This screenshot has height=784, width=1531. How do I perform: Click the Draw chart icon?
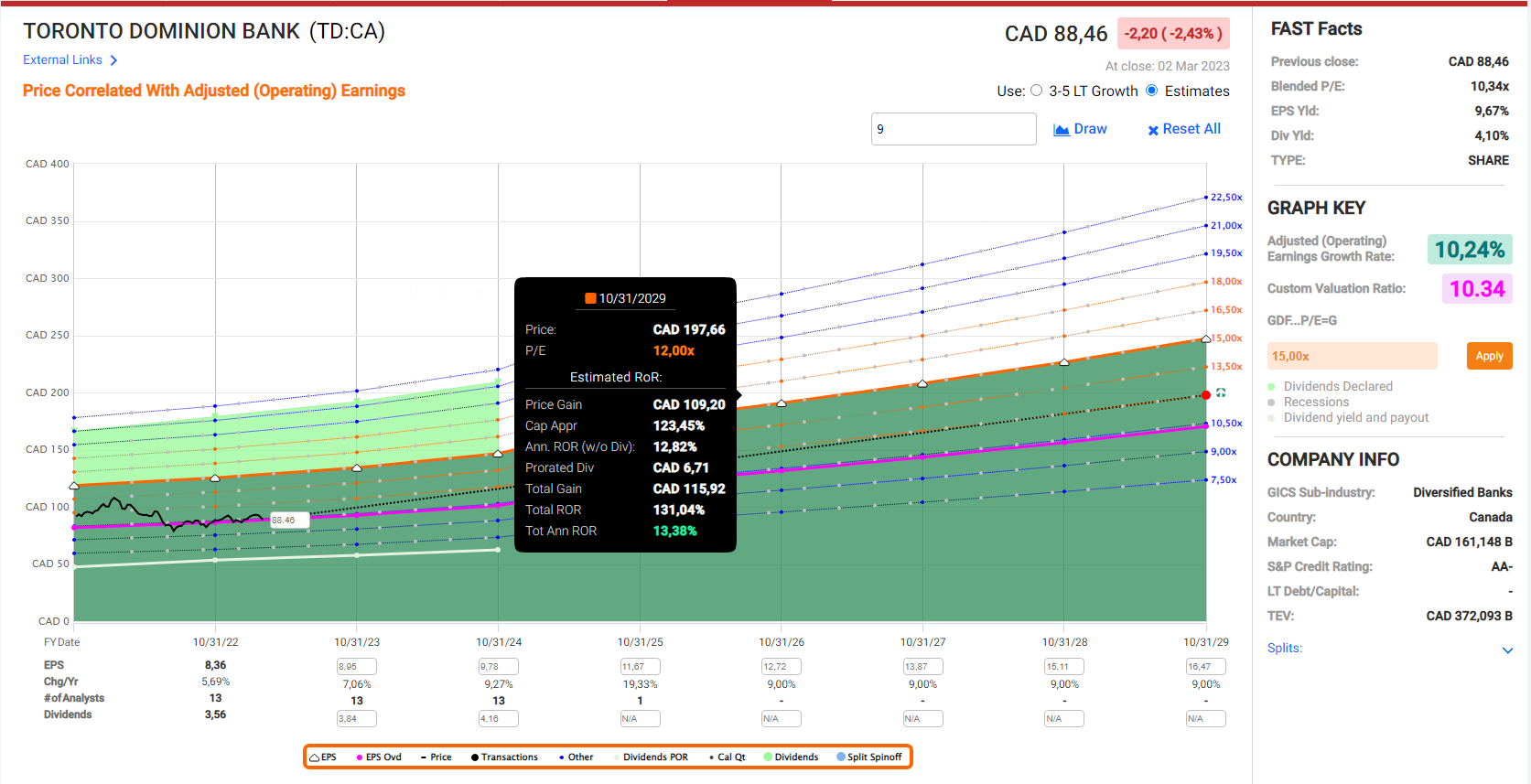click(1062, 130)
